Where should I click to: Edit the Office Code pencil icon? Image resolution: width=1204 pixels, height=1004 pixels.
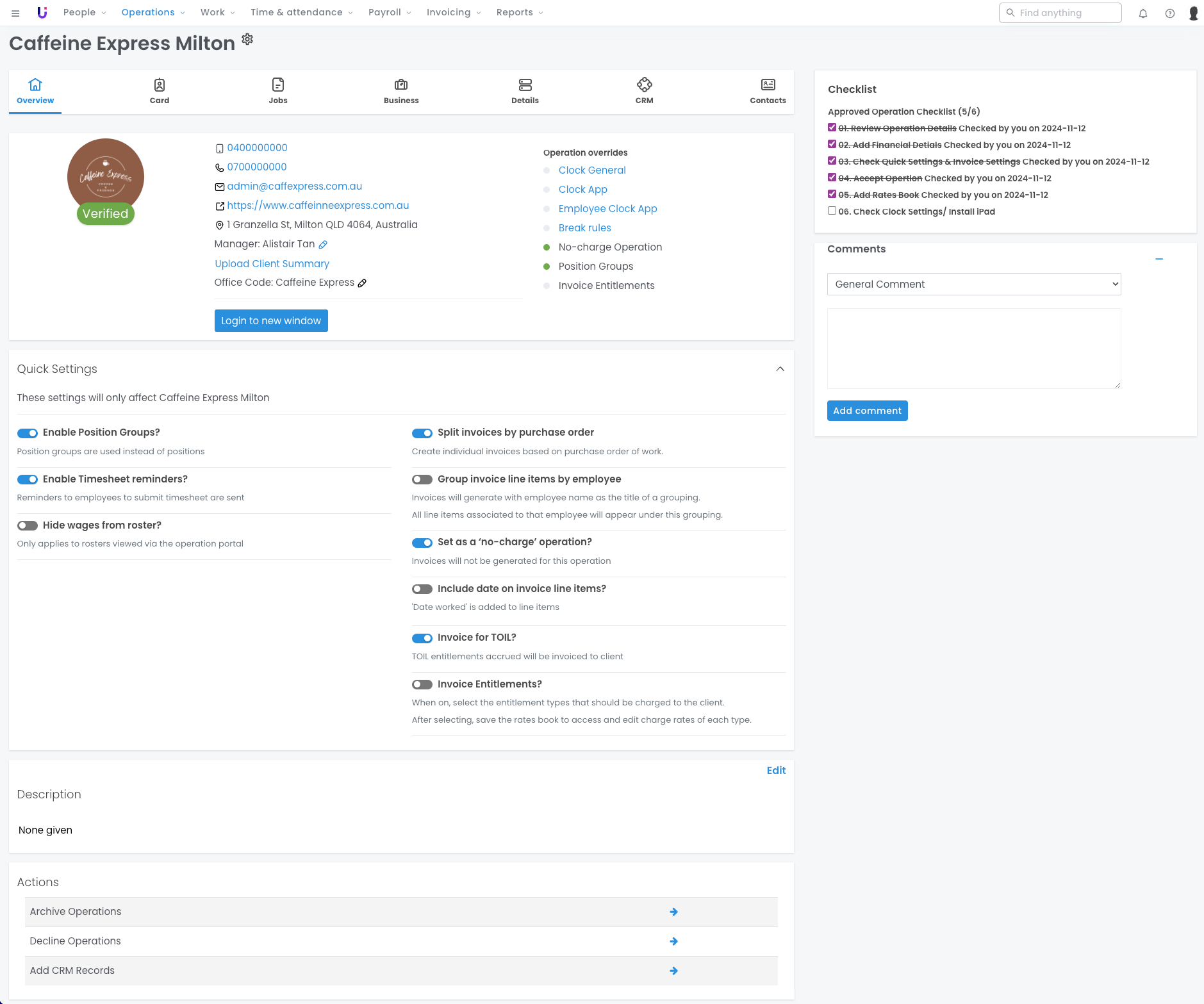click(x=362, y=283)
